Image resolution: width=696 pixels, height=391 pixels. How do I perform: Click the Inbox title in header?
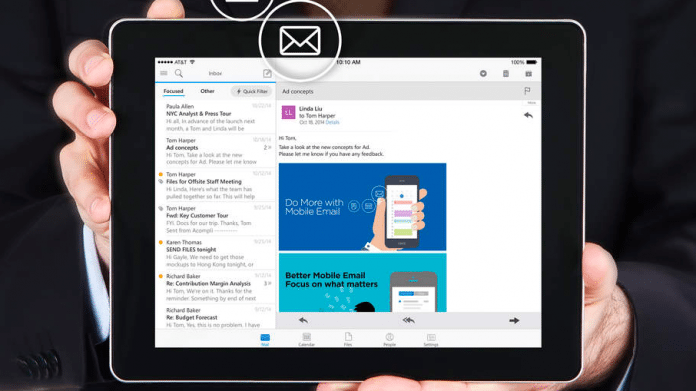coord(215,74)
